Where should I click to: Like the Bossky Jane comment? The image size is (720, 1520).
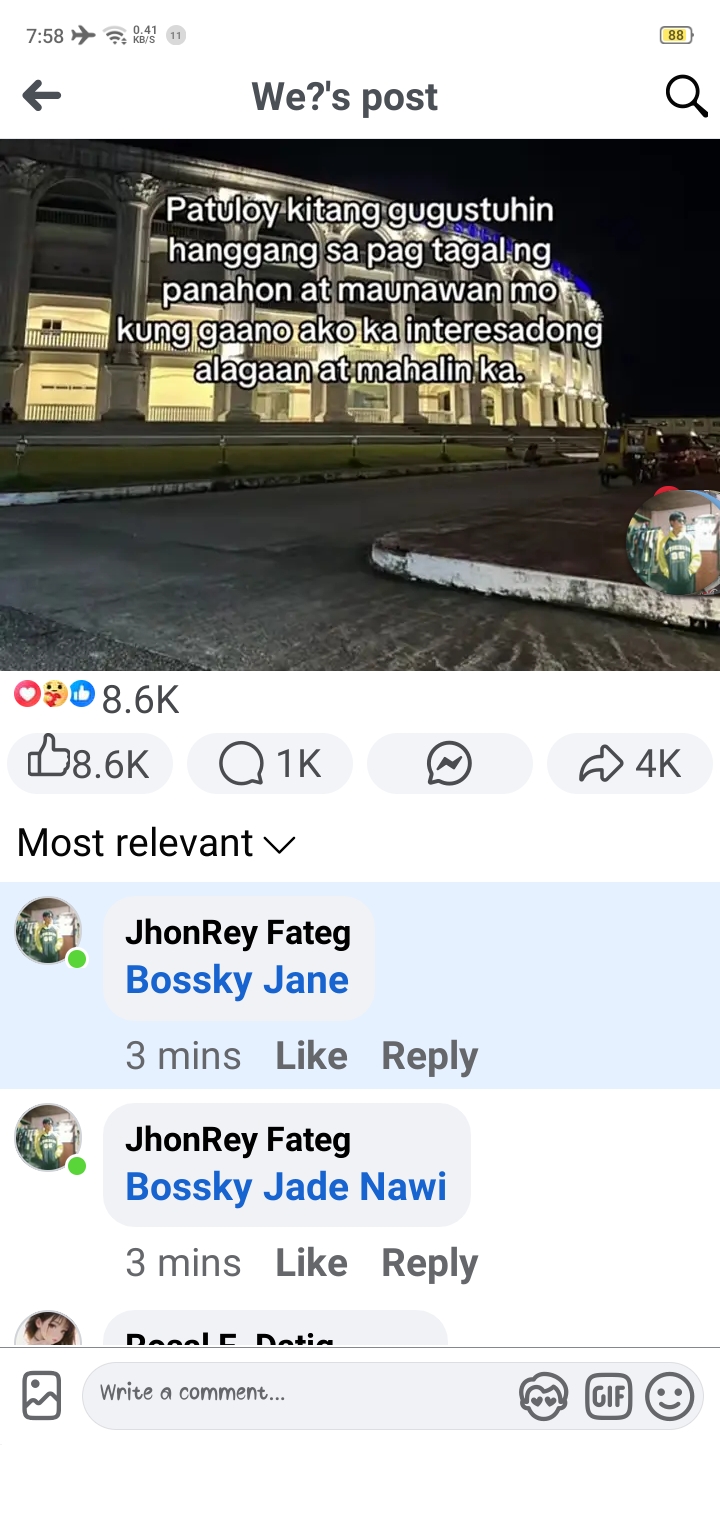311,1056
